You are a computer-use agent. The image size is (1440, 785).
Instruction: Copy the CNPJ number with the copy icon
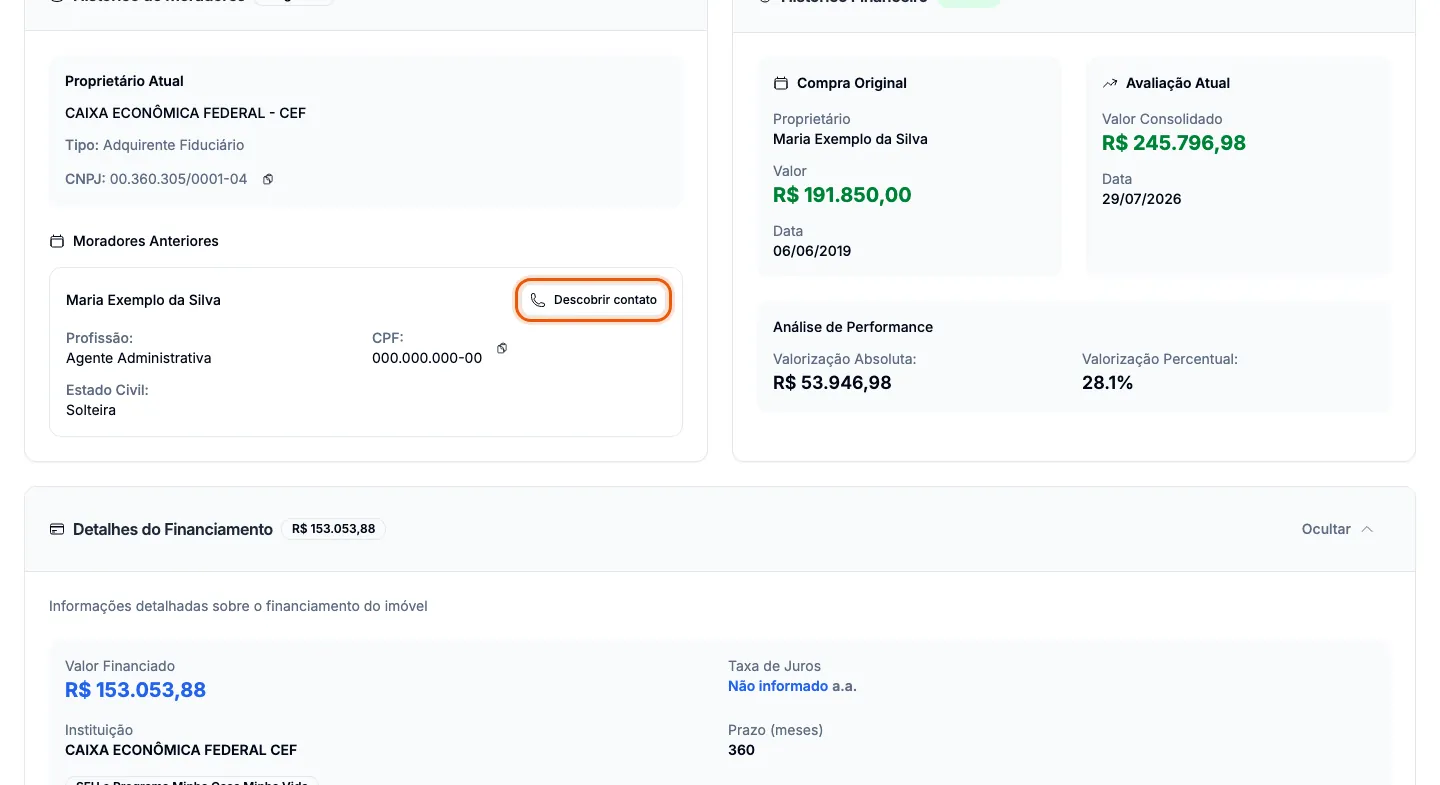(268, 179)
